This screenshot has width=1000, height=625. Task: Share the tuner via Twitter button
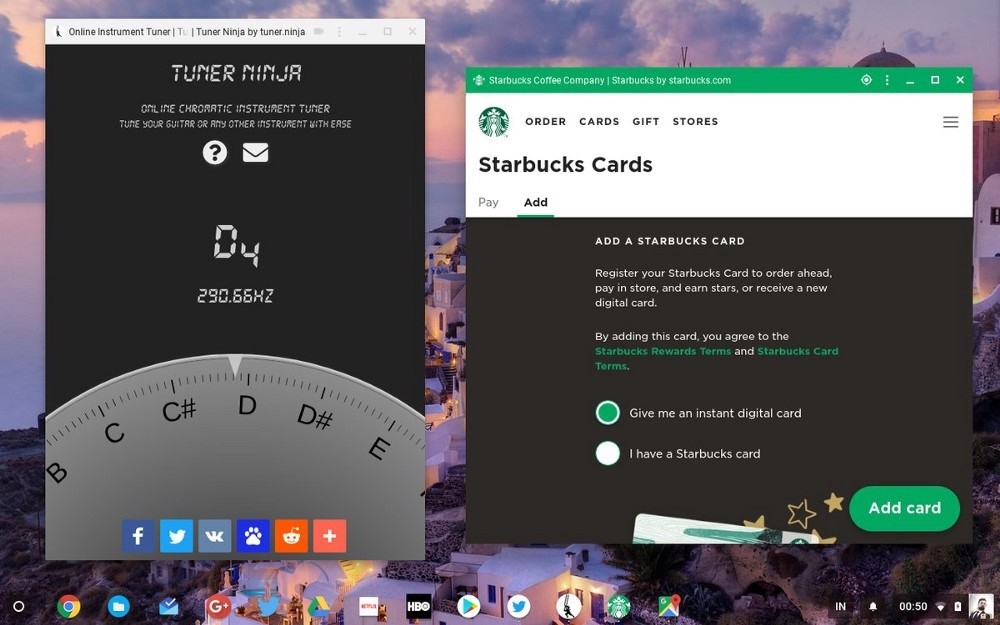click(177, 536)
